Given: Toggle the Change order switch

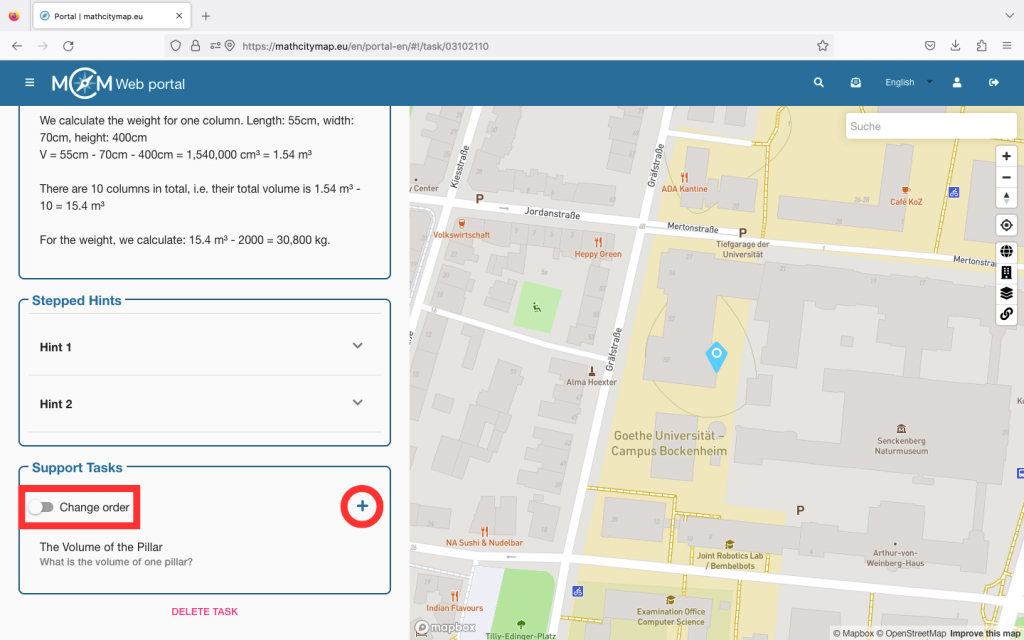Looking at the screenshot, I should coord(41,507).
